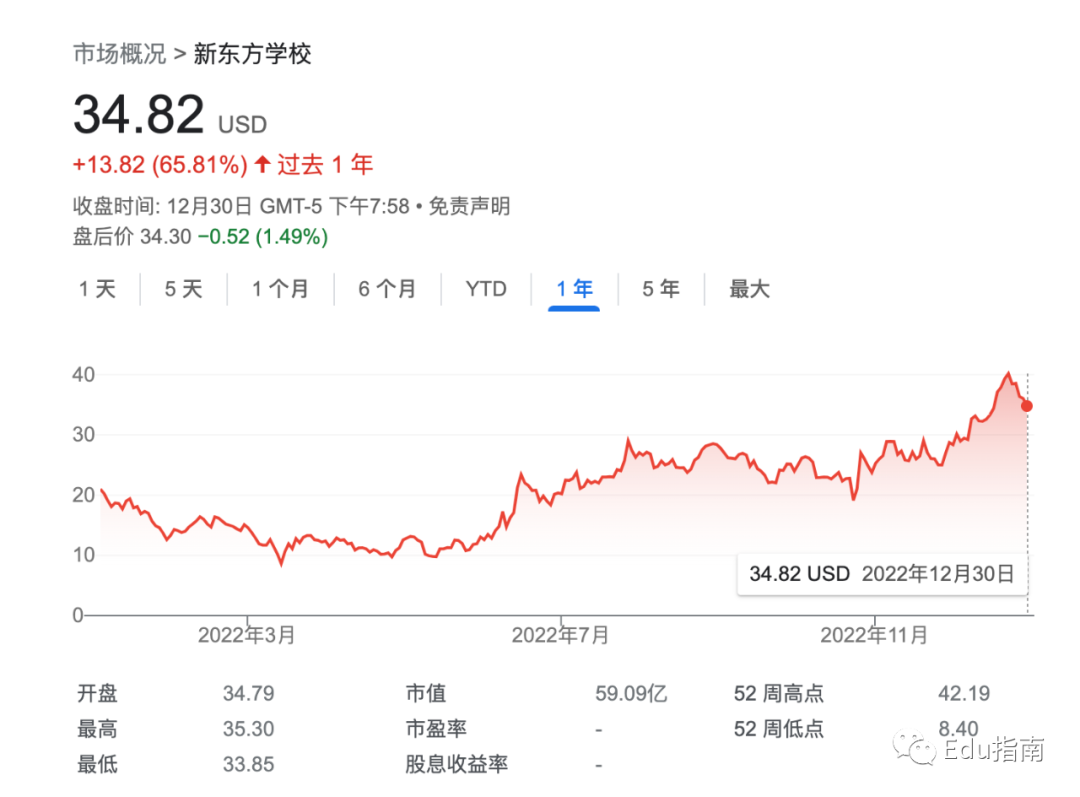
Task: Click the 40 y-axis label
Action: [83, 375]
